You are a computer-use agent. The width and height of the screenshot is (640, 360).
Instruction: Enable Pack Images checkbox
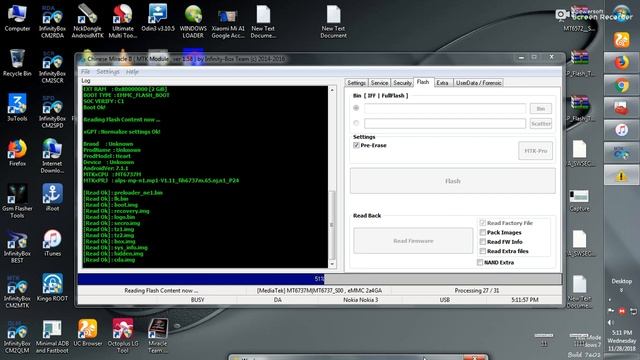(x=482, y=232)
